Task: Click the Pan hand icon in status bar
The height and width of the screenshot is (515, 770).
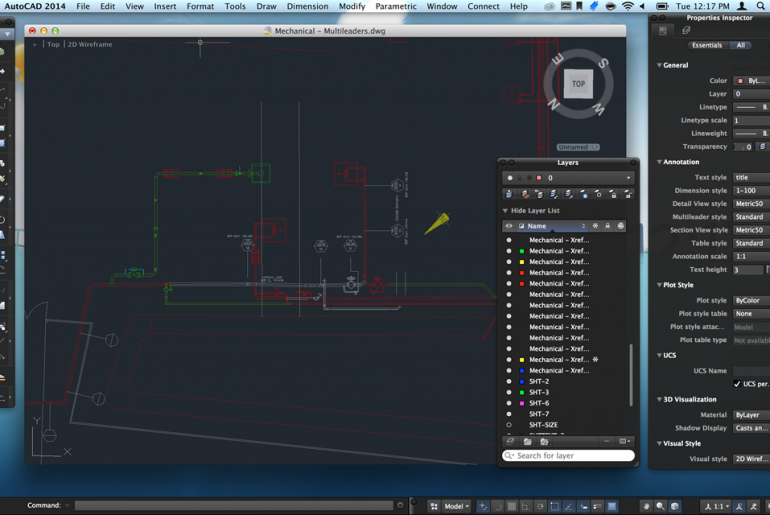Action: pos(646,506)
